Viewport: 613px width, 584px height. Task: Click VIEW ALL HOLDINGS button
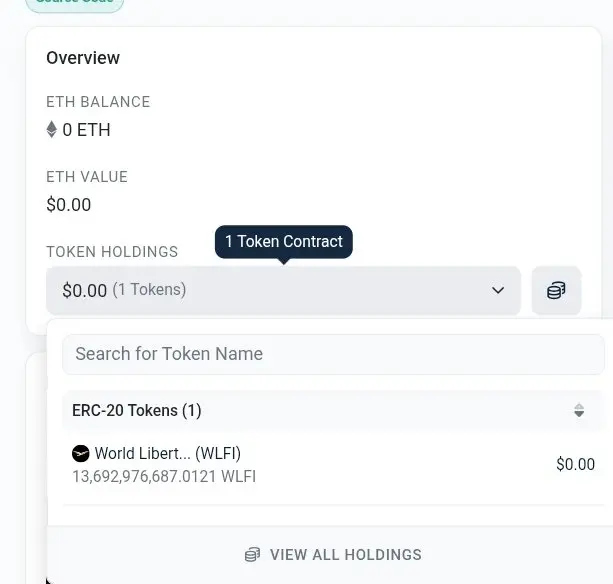(333, 555)
